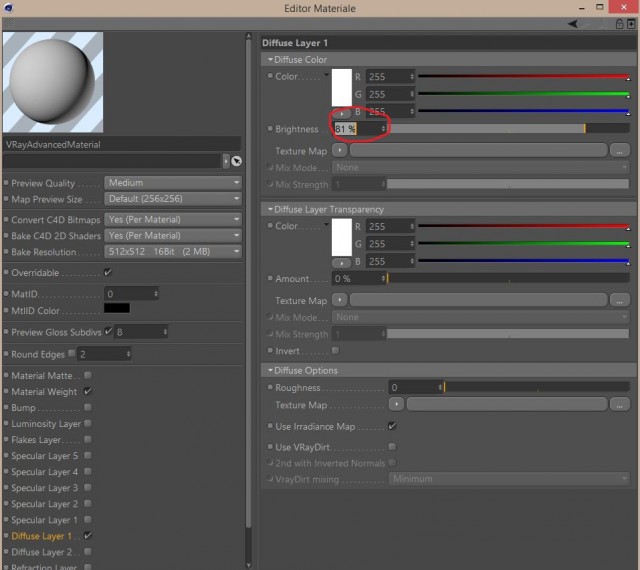This screenshot has height=570, width=640.
Task: Click the Roughness Texture Map browse button
Action: (619, 405)
